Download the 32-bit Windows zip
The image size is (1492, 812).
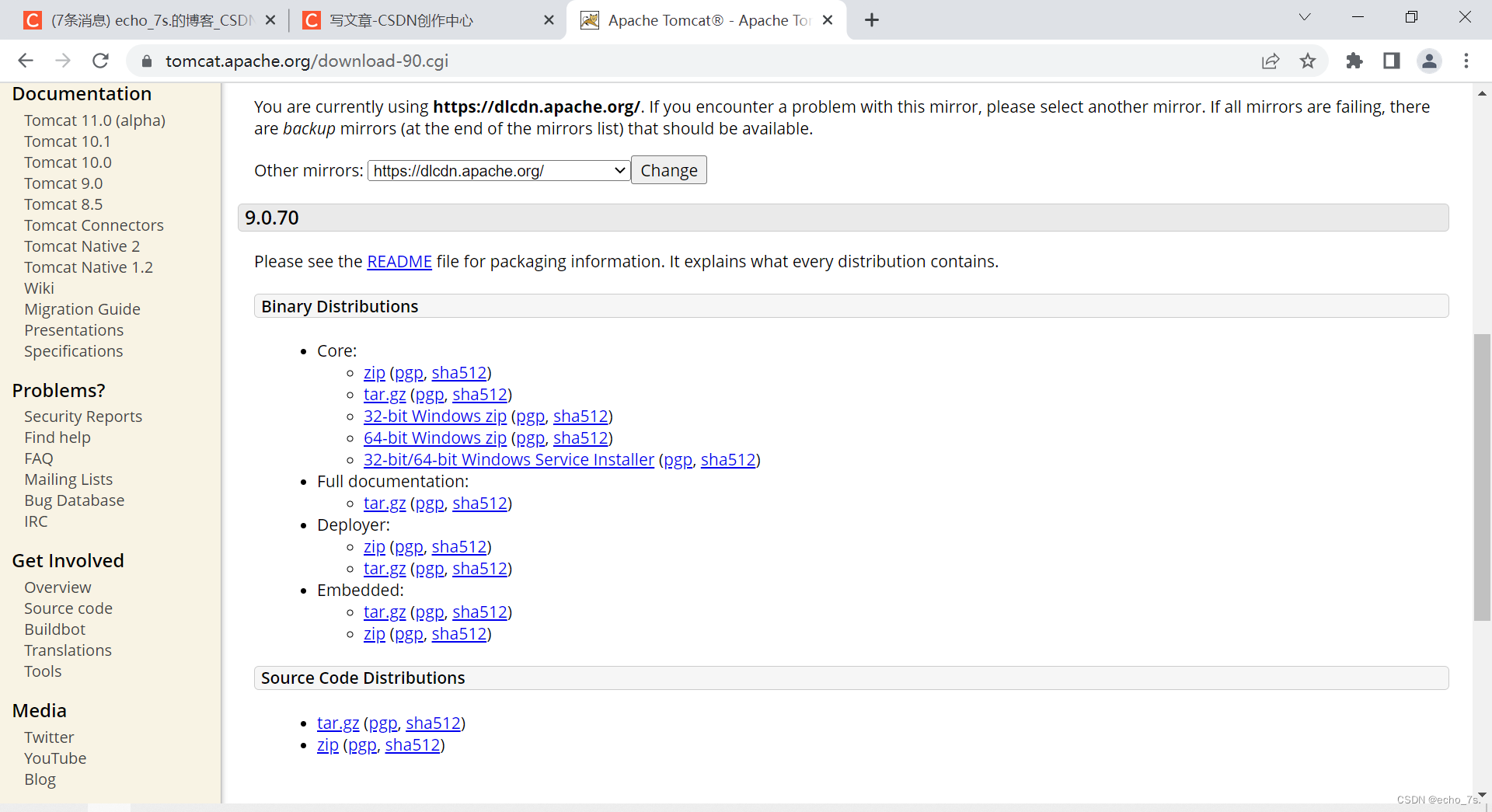pos(435,416)
